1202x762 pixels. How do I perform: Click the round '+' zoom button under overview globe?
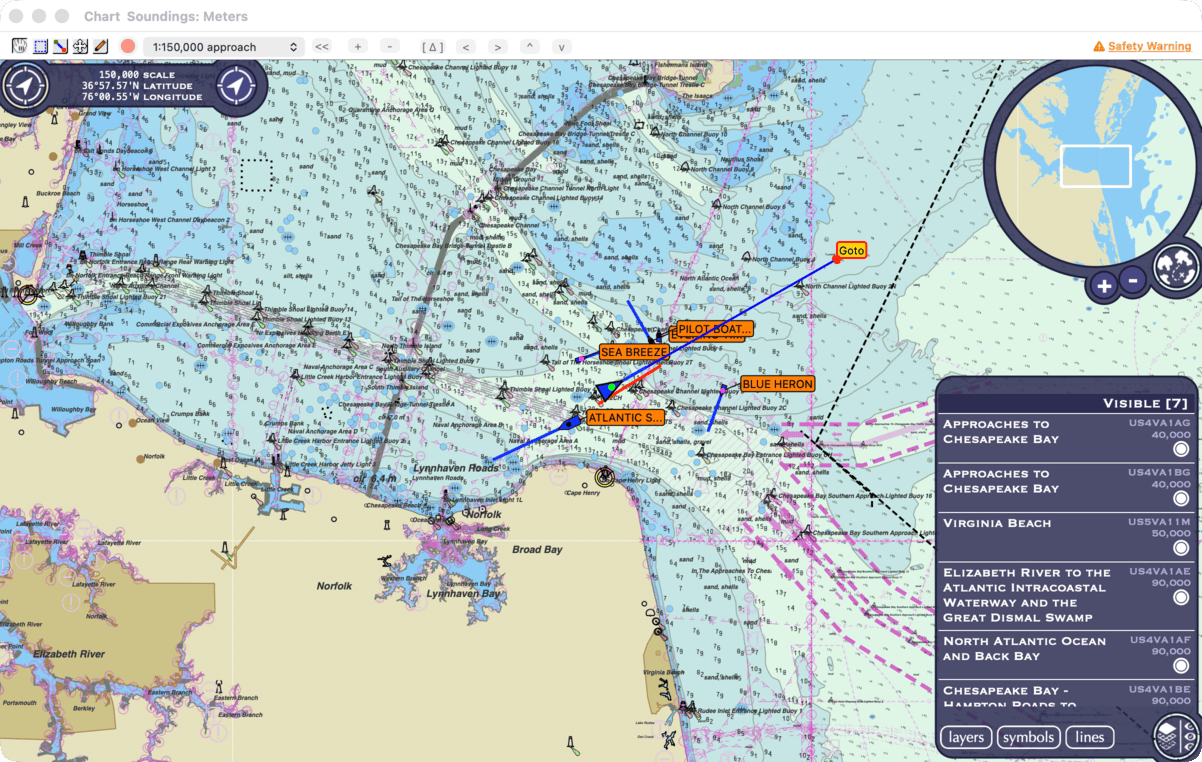(1103, 287)
